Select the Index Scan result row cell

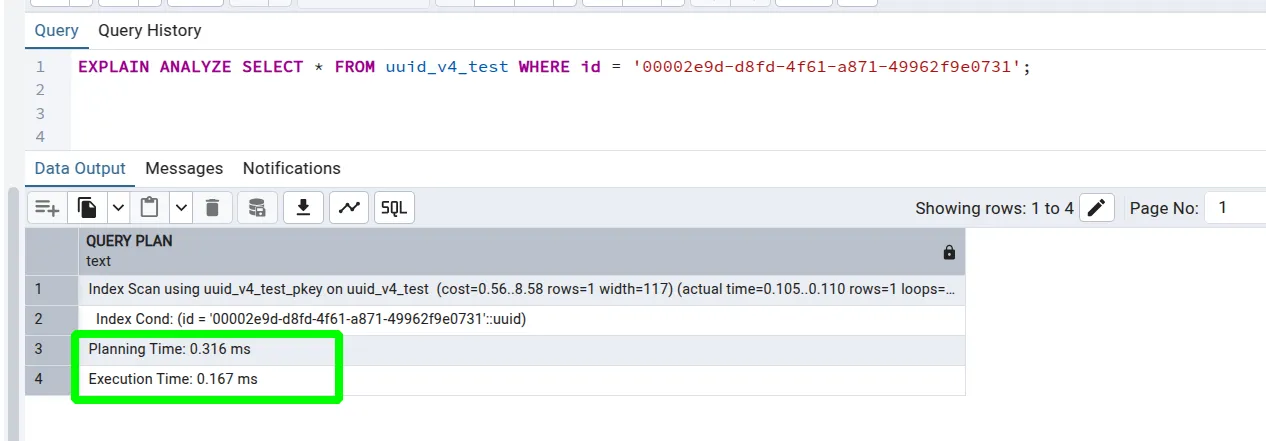[521, 290]
